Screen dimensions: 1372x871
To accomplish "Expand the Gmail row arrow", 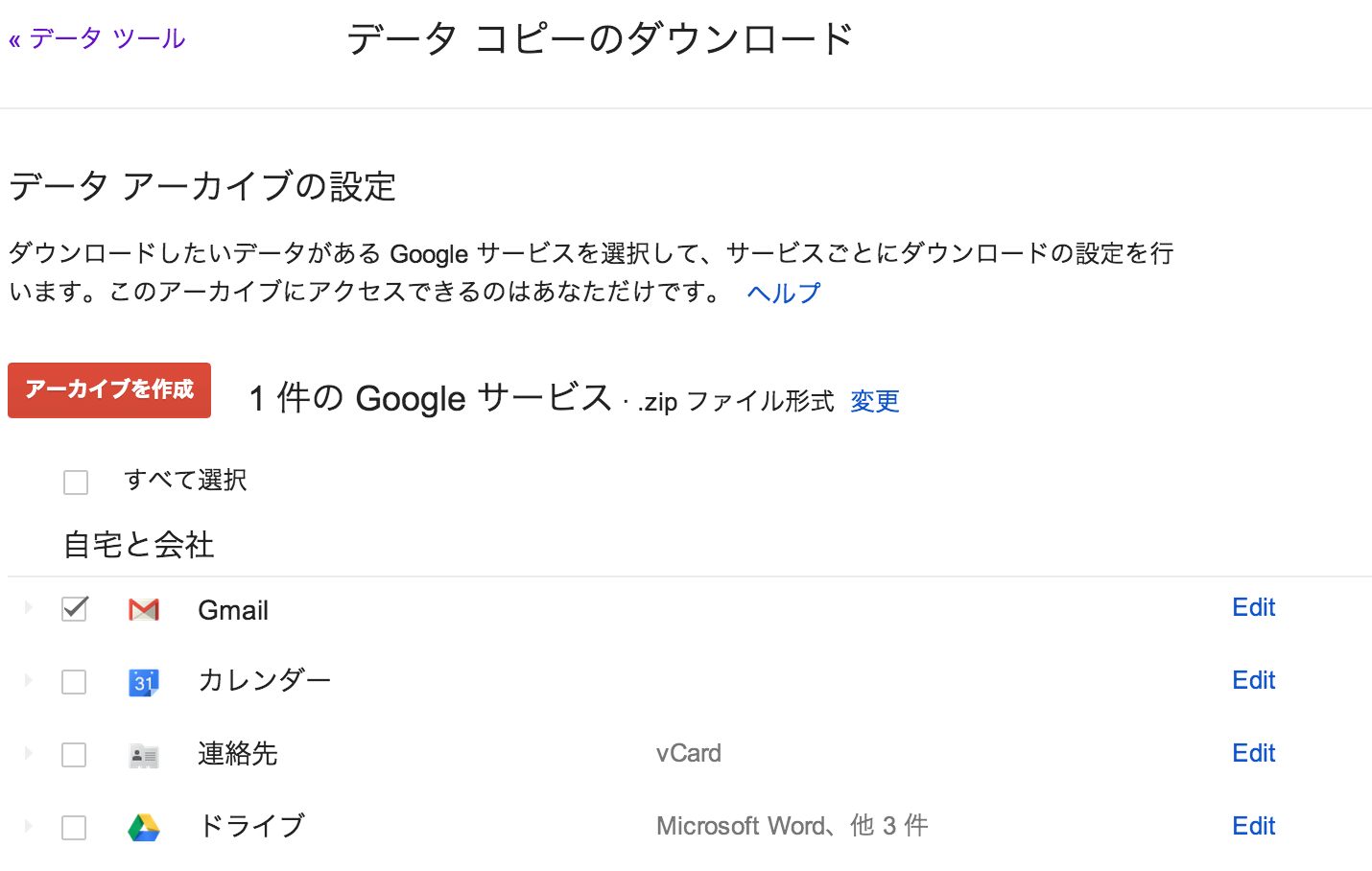I will pyautogui.click(x=28, y=607).
